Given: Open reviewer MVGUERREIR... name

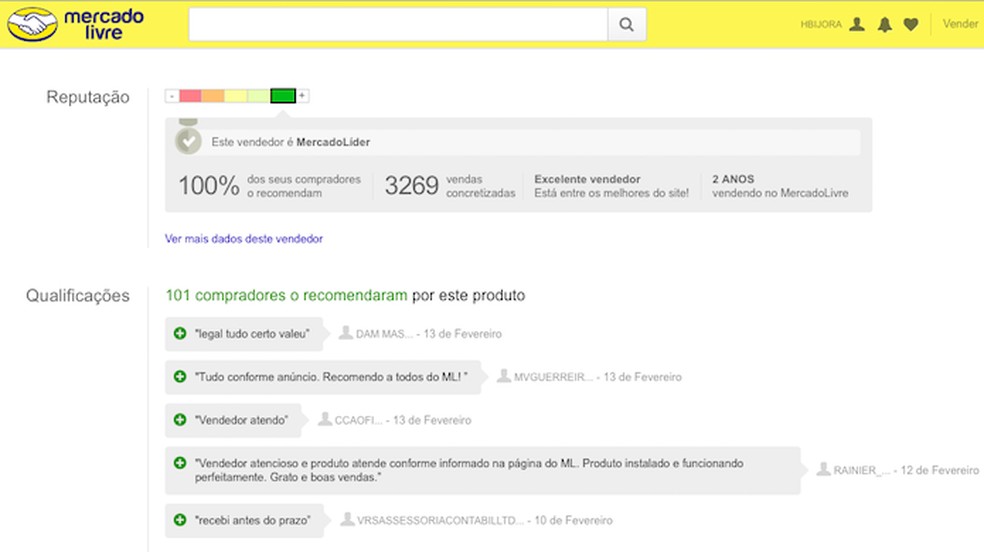Looking at the screenshot, I should pyautogui.click(x=554, y=377).
